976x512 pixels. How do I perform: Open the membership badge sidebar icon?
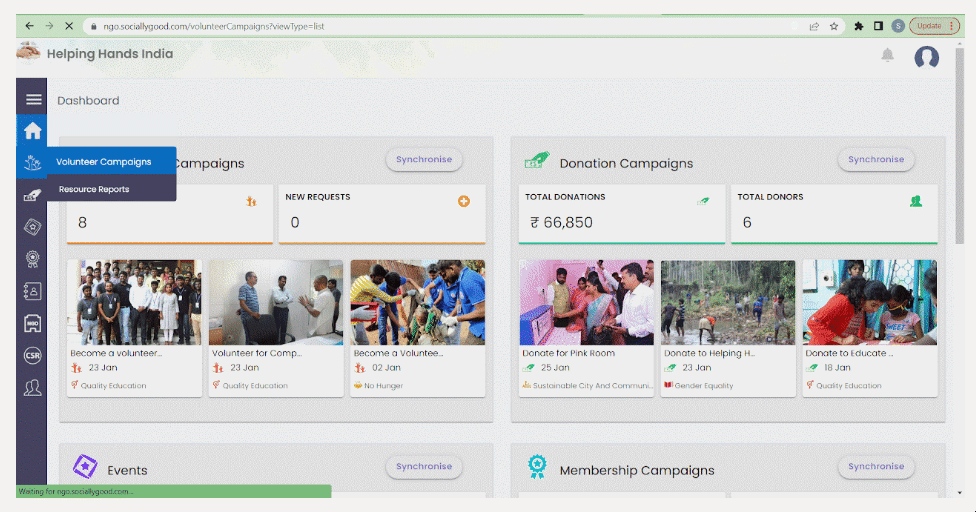pyautogui.click(x=32, y=259)
